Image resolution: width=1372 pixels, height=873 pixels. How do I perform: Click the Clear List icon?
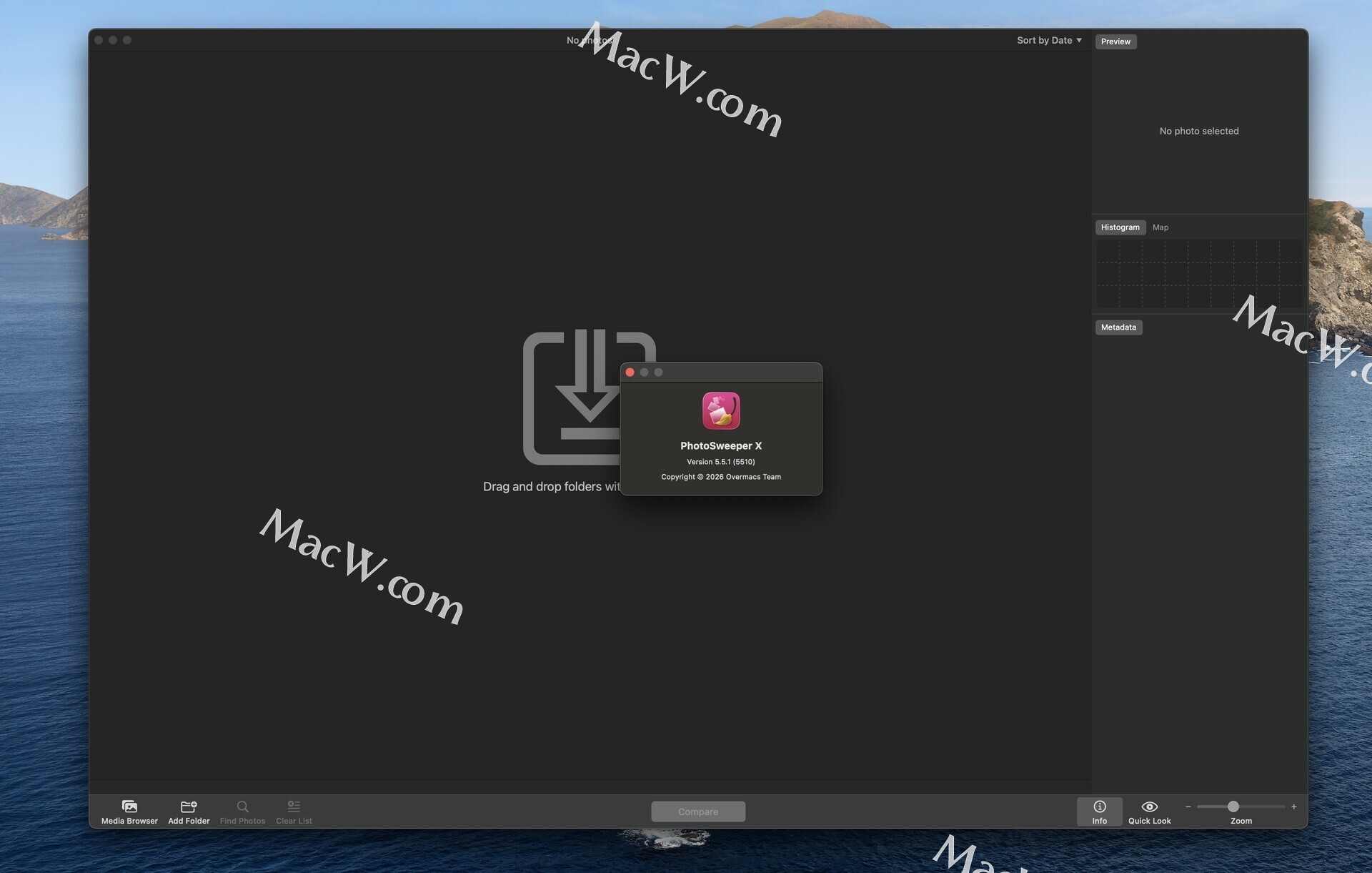pos(294,806)
